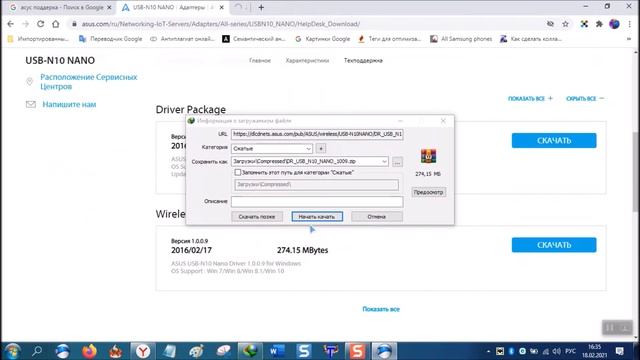
Task: Click the 'Описание' description input field
Action: [317, 201]
